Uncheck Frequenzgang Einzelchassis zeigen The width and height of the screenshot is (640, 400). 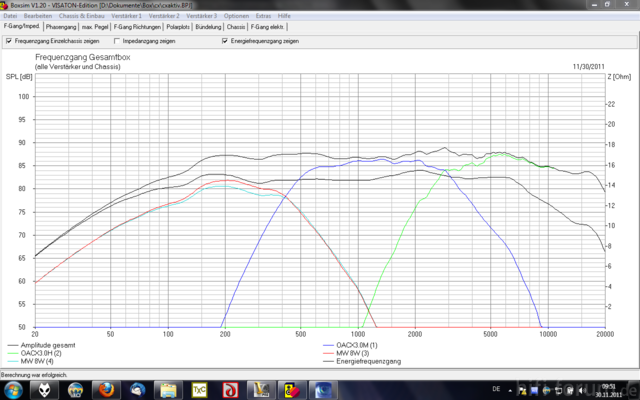(9, 42)
